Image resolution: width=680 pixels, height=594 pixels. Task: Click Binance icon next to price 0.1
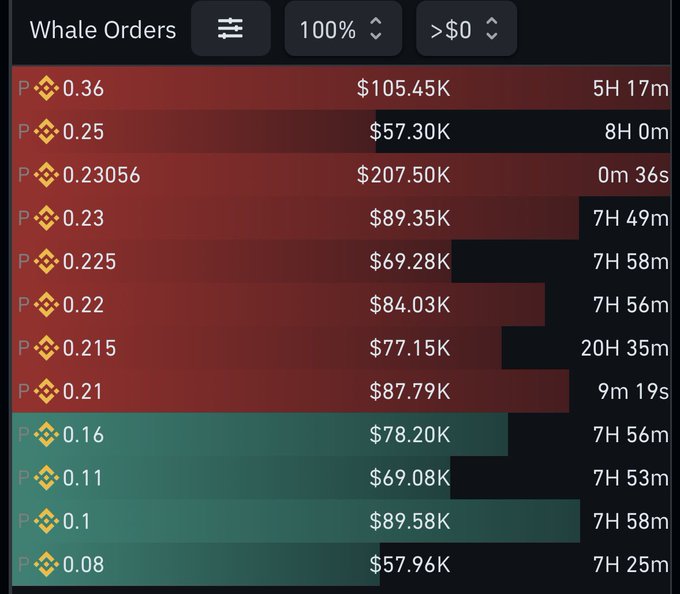click(46, 521)
